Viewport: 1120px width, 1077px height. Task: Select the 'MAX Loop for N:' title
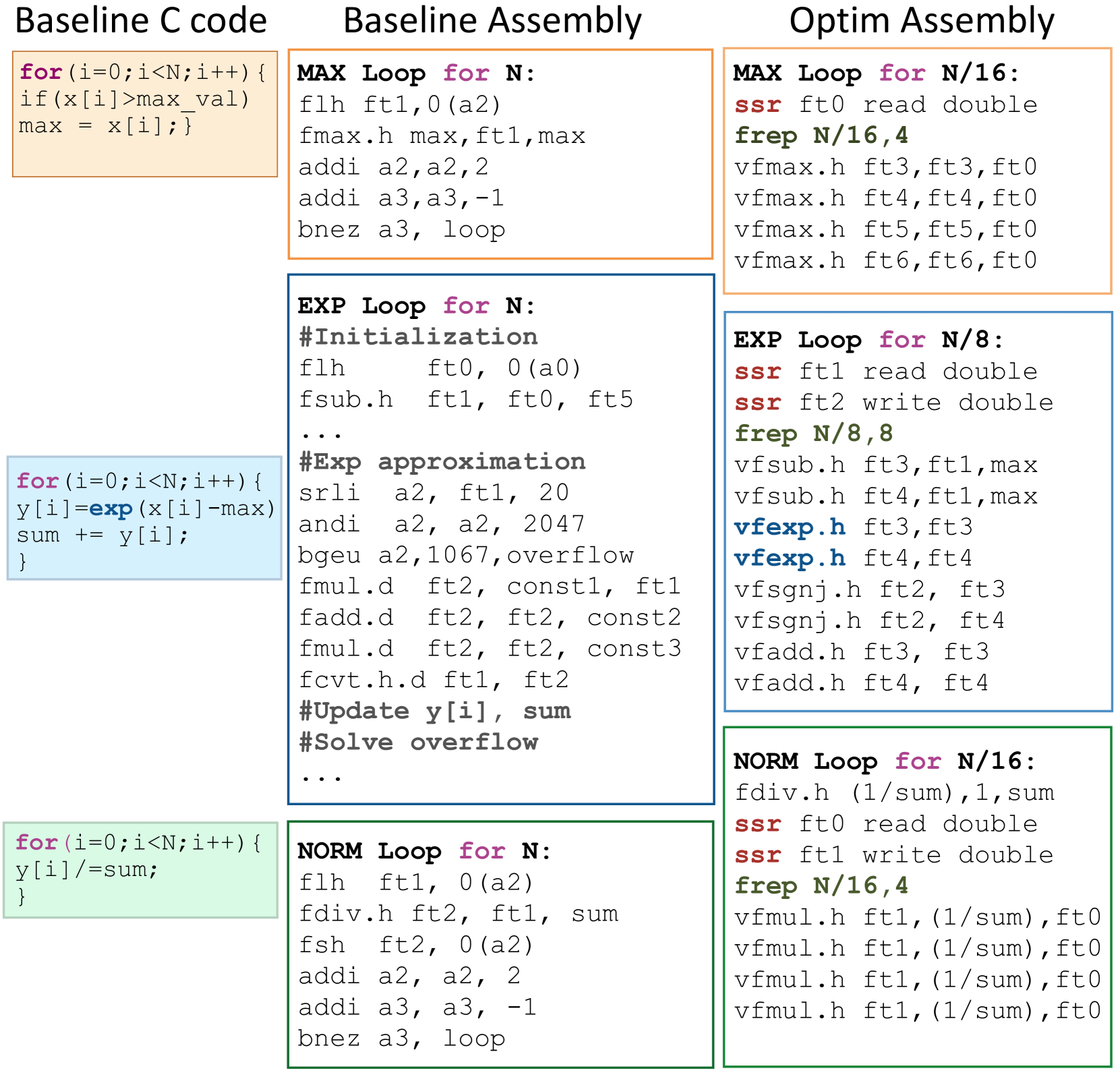(416, 73)
